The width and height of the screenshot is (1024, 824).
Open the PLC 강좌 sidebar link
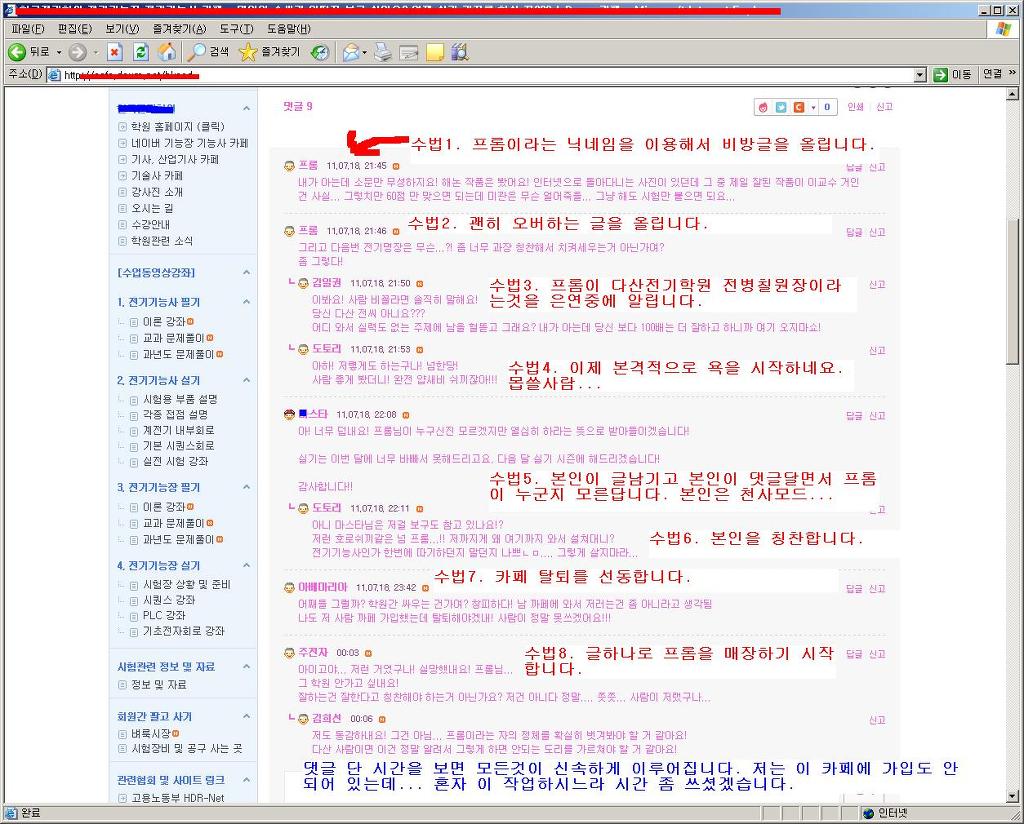tap(164, 615)
